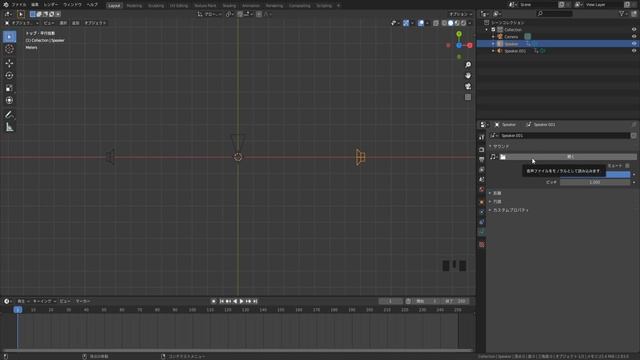Hide the Camera object in the outliner

634,36
